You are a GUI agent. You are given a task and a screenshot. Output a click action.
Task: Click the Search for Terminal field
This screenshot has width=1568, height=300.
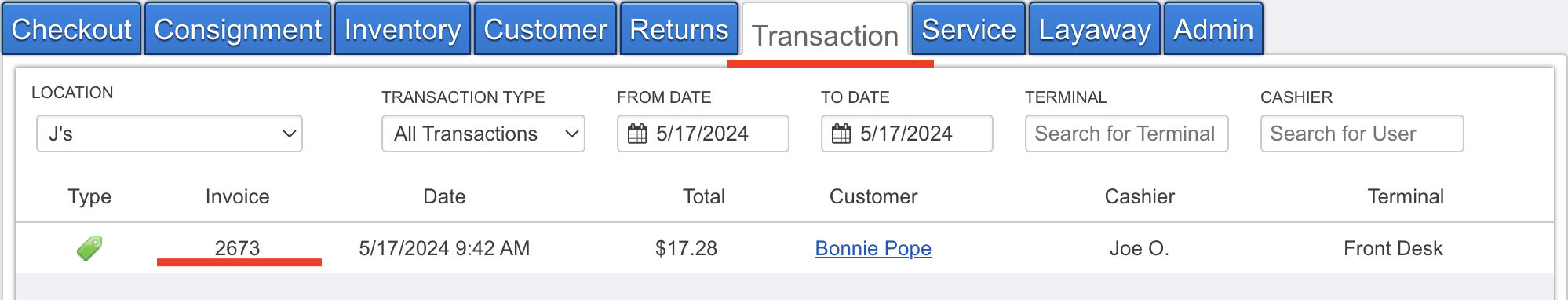pos(1126,134)
